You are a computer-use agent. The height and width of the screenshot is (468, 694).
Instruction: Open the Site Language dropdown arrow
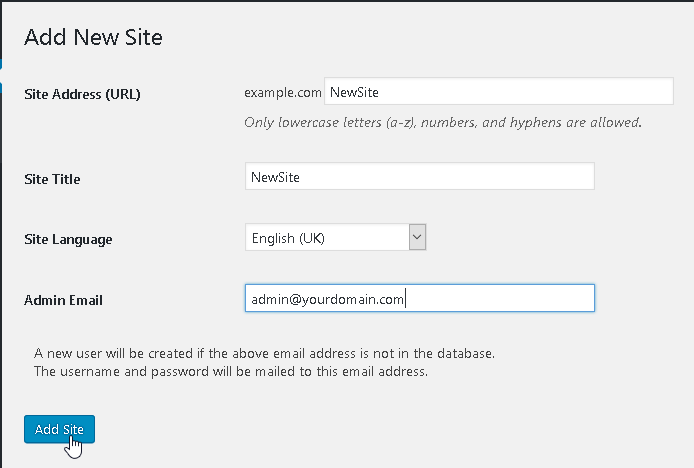pyautogui.click(x=417, y=237)
